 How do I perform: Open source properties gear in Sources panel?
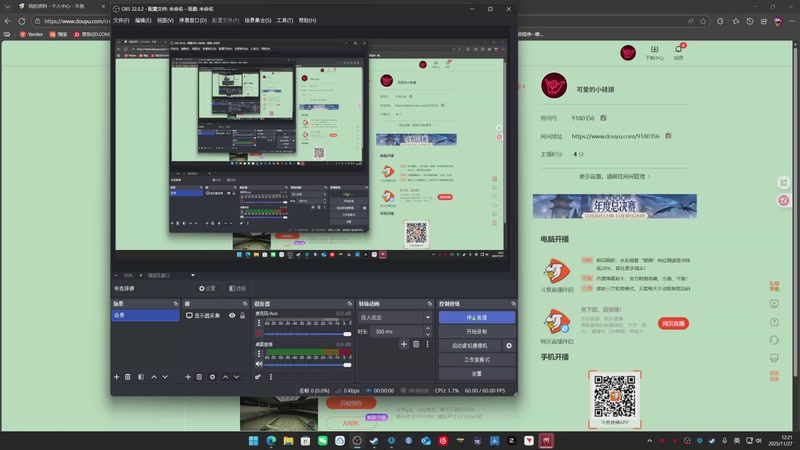pyautogui.click(x=212, y=377)
